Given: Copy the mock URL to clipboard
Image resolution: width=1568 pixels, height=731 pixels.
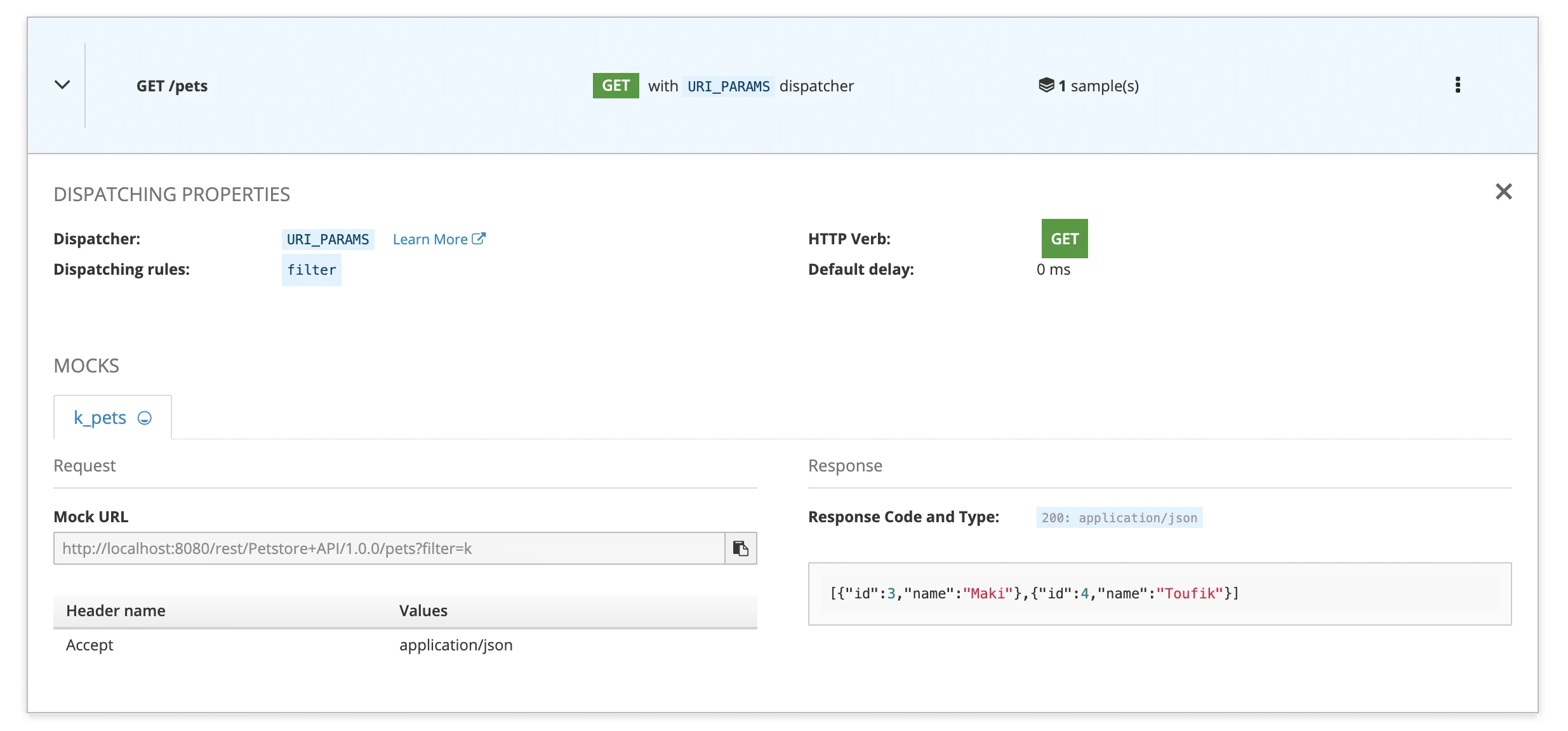Looking at the screenshot, I should [x=740, y=548].
